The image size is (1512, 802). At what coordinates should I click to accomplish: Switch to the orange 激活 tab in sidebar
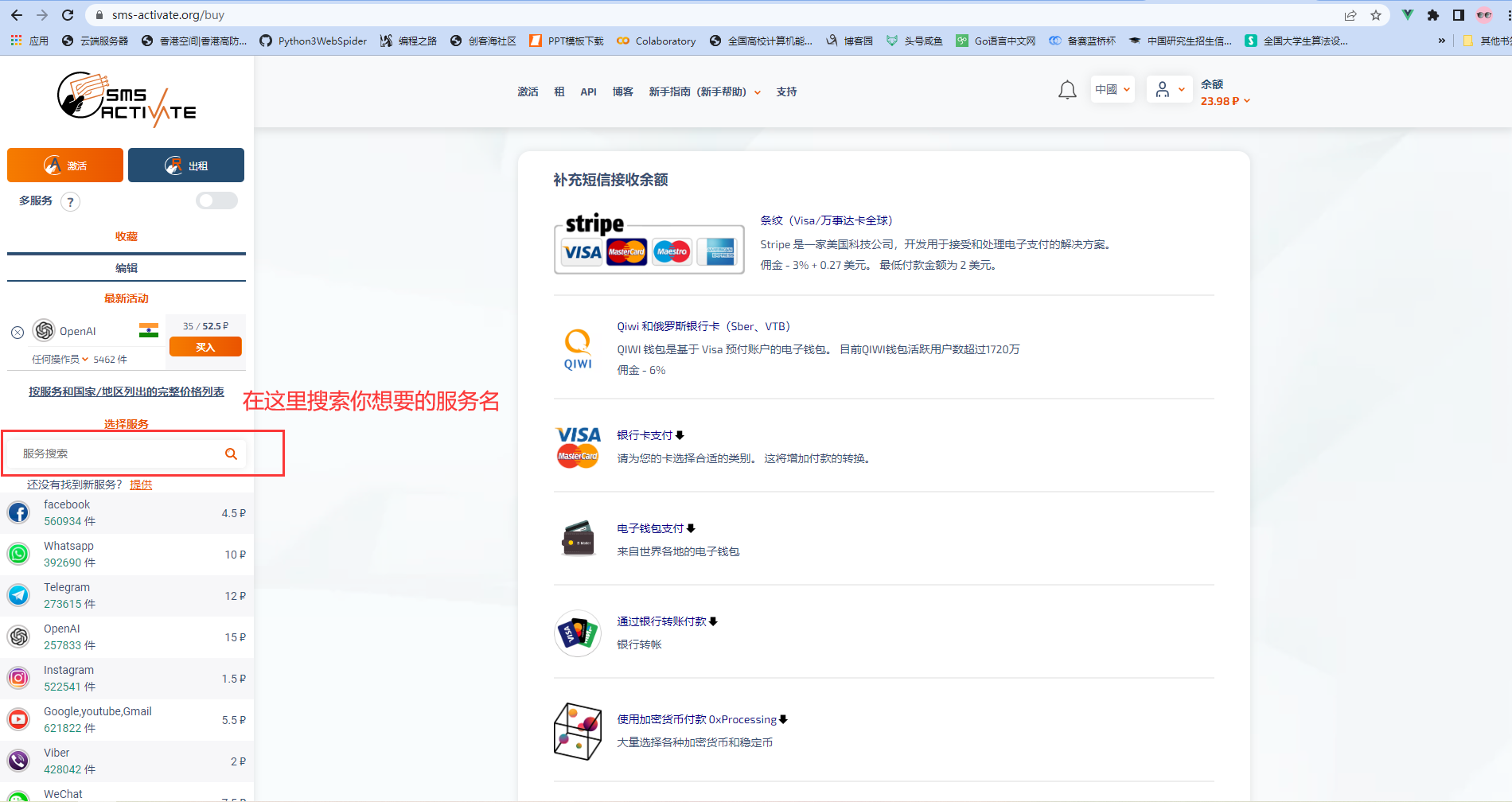[65, 165]
